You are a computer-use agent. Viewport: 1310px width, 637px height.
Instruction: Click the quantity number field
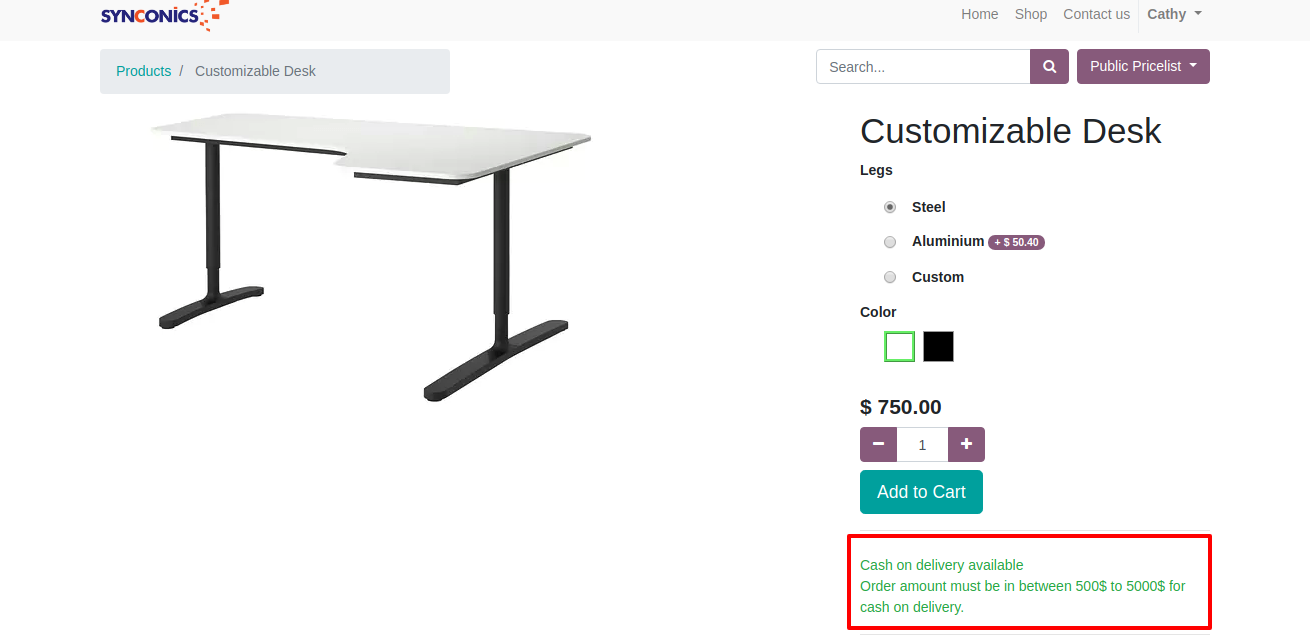point(922,444)
